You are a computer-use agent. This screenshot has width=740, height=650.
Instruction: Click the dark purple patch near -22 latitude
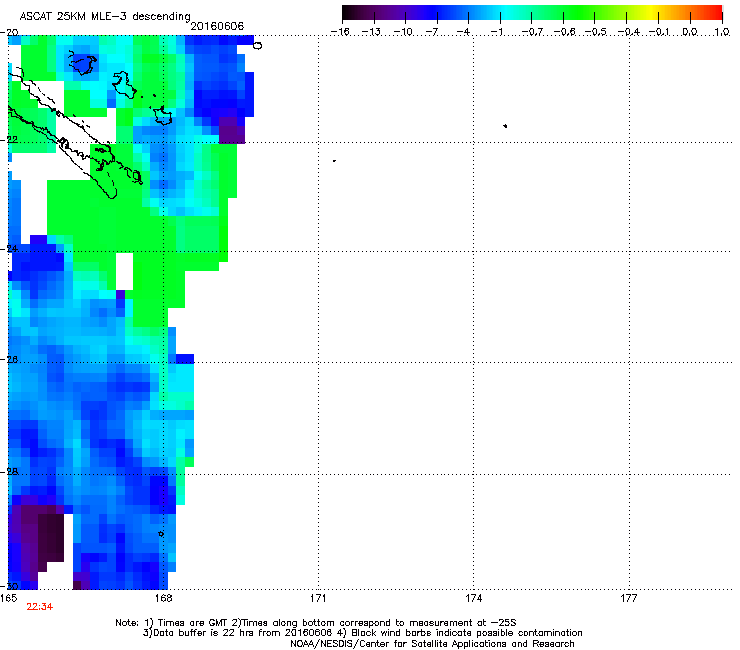click(x=232, y=130)
